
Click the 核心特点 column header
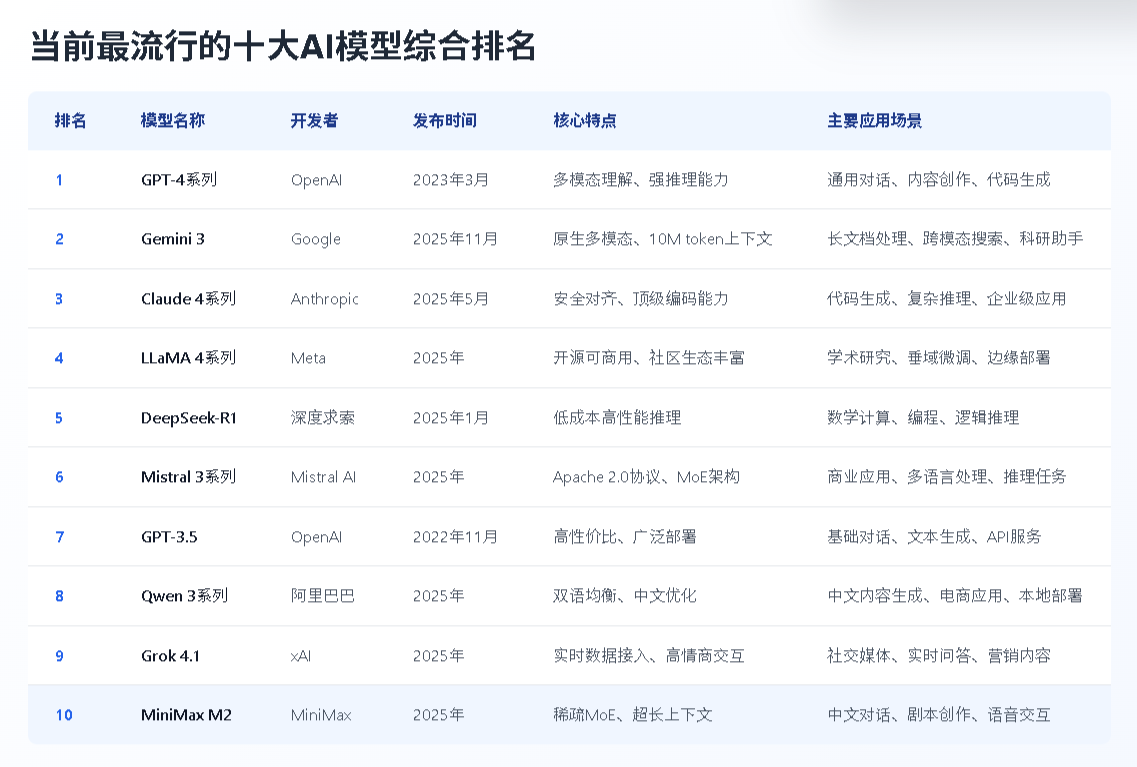tap(584, 120)
